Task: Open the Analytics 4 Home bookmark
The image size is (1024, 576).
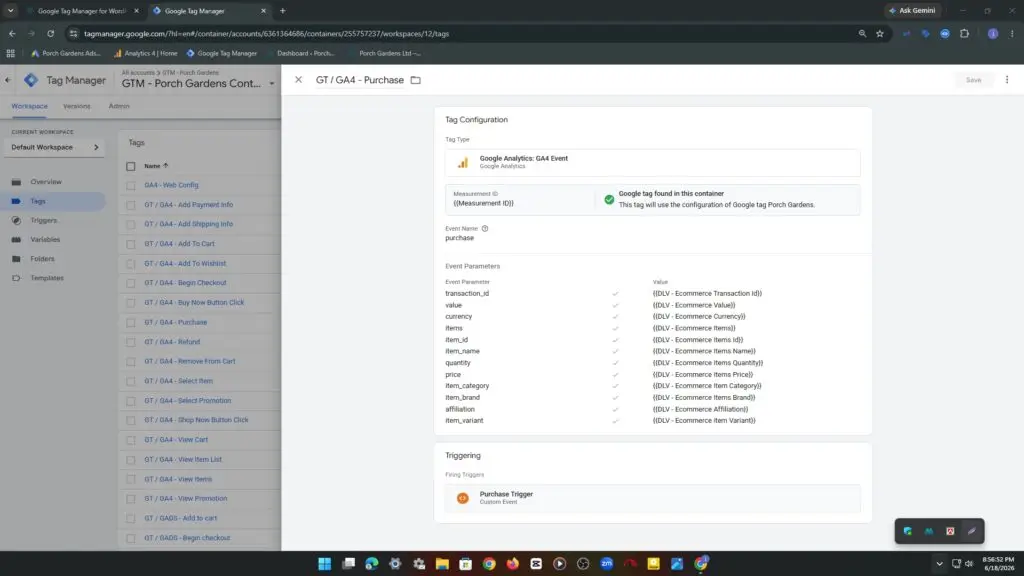Action: pyautogui.click(x=146, y=54)
